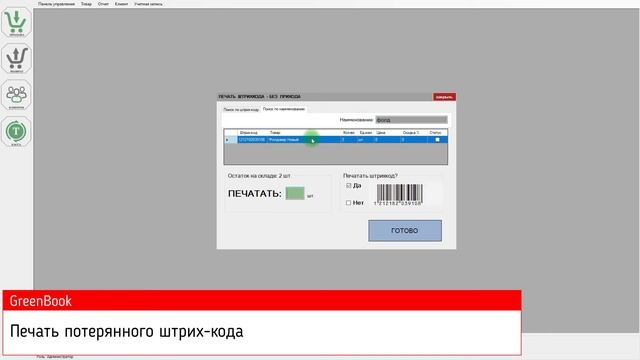Open the Учетная запись menu

148,4
